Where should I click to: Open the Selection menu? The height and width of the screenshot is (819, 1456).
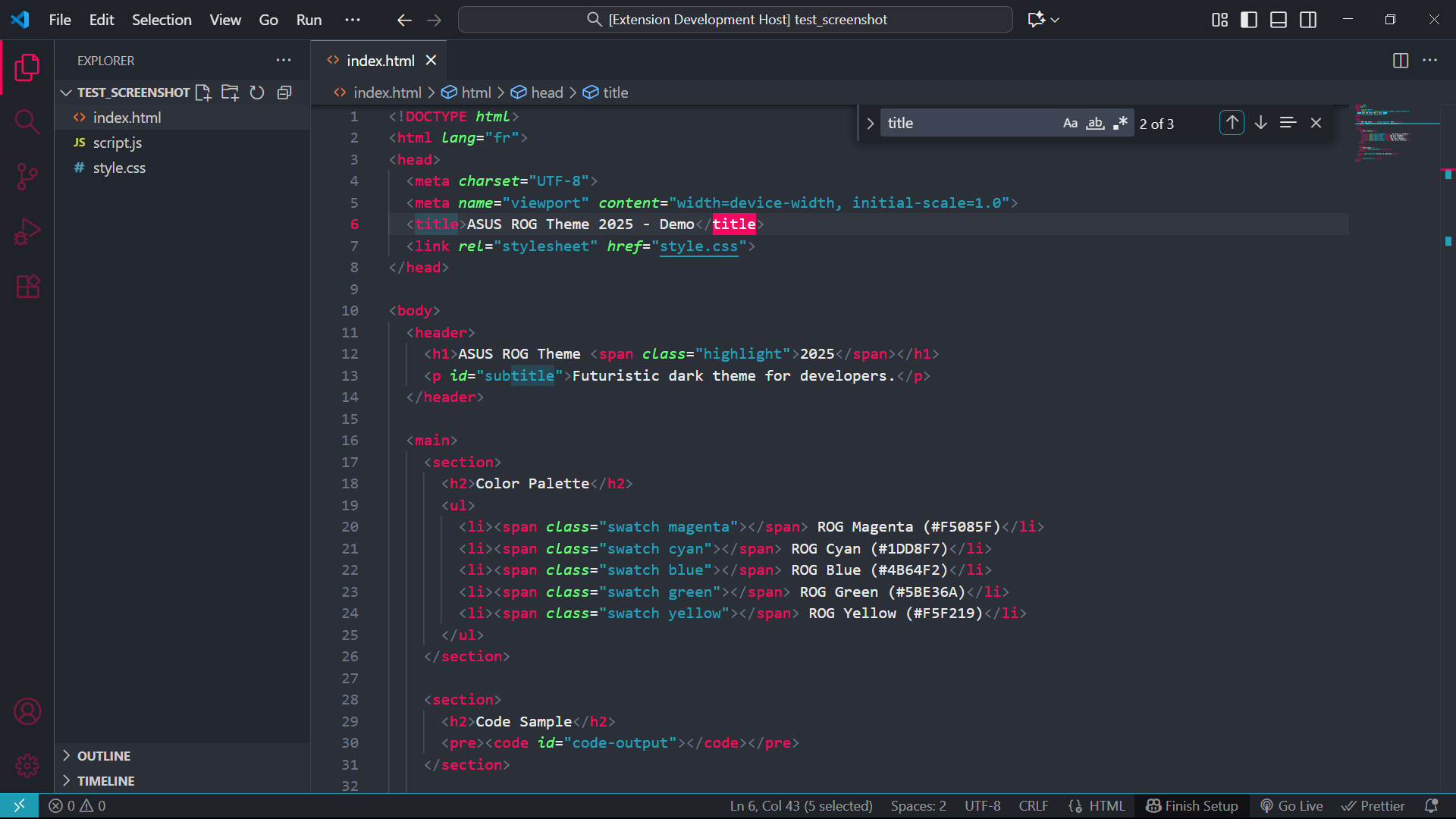pyautogui.click(x=162, y=20)
